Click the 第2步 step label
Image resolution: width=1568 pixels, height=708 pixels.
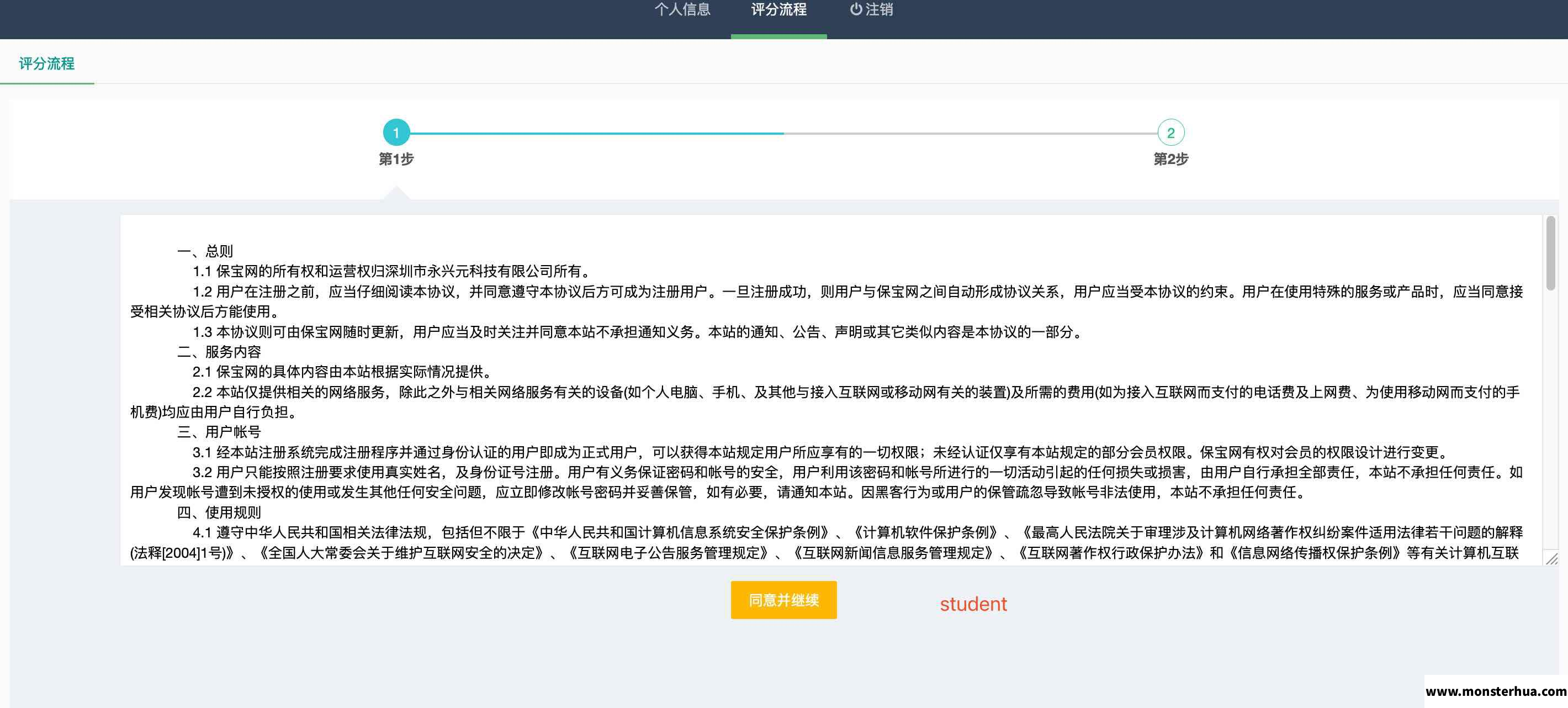[1170, 159]
